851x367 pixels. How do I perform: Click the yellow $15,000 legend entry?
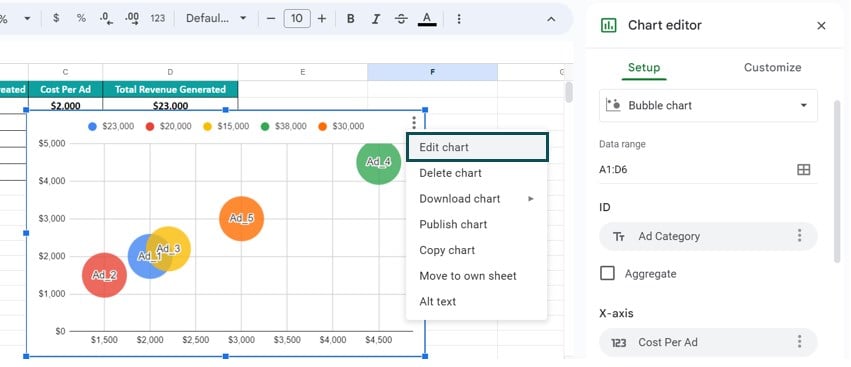point(226,126)
